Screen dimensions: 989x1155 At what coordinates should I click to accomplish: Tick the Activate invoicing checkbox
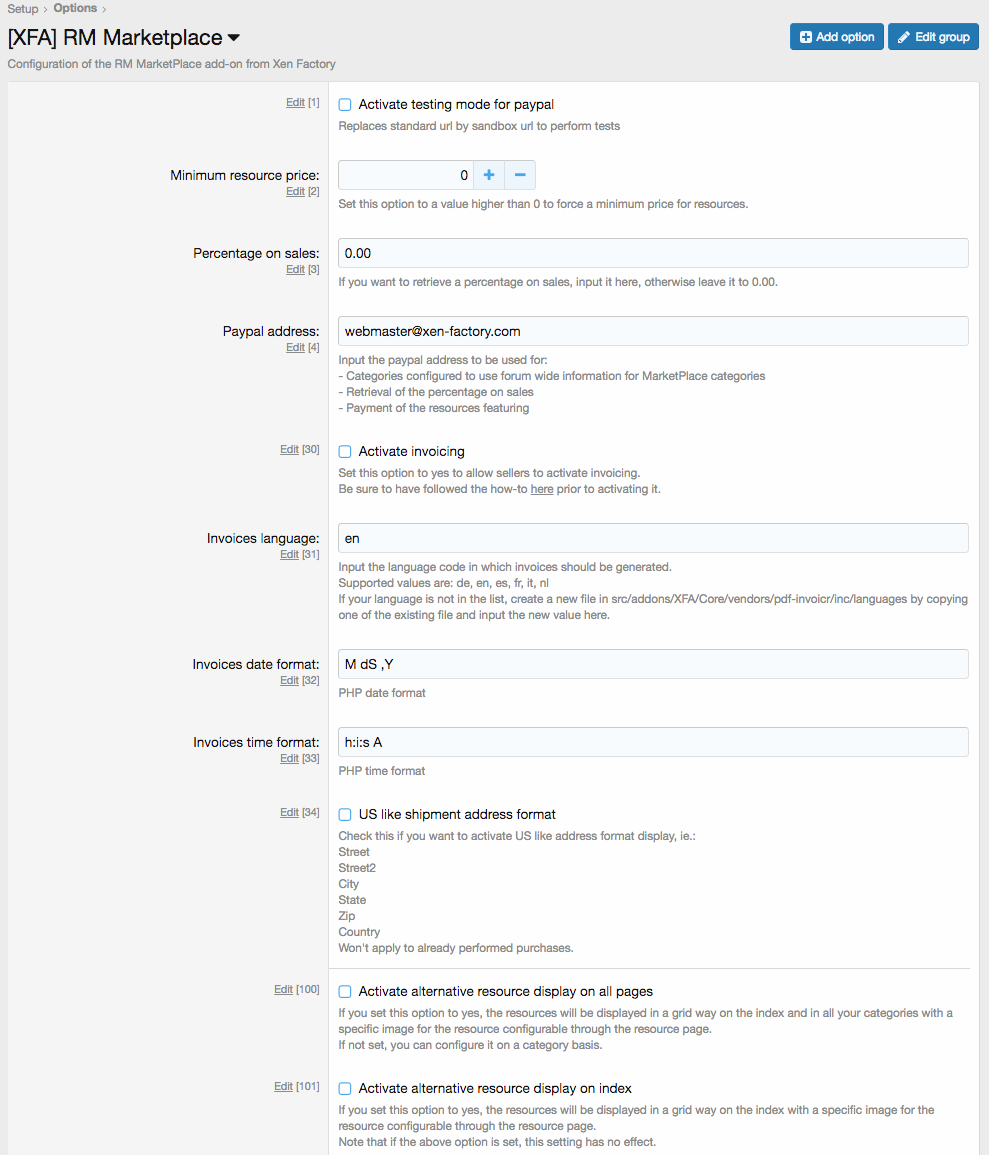[345, 452]
